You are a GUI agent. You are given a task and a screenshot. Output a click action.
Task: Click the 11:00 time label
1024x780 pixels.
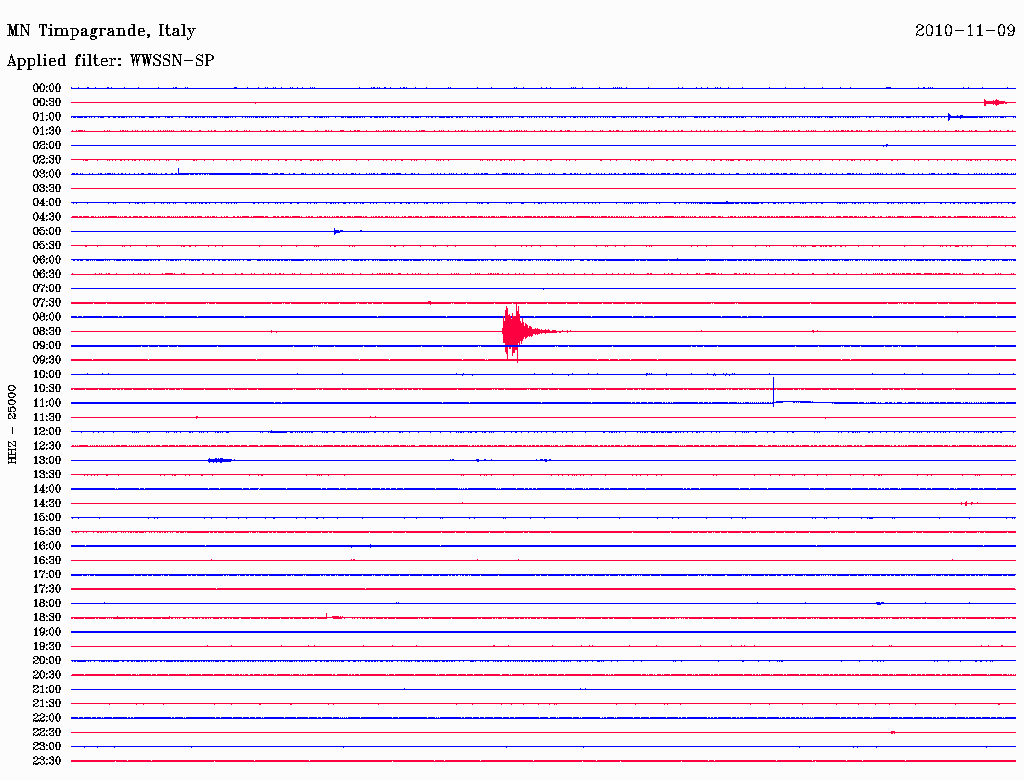point(47,403)
